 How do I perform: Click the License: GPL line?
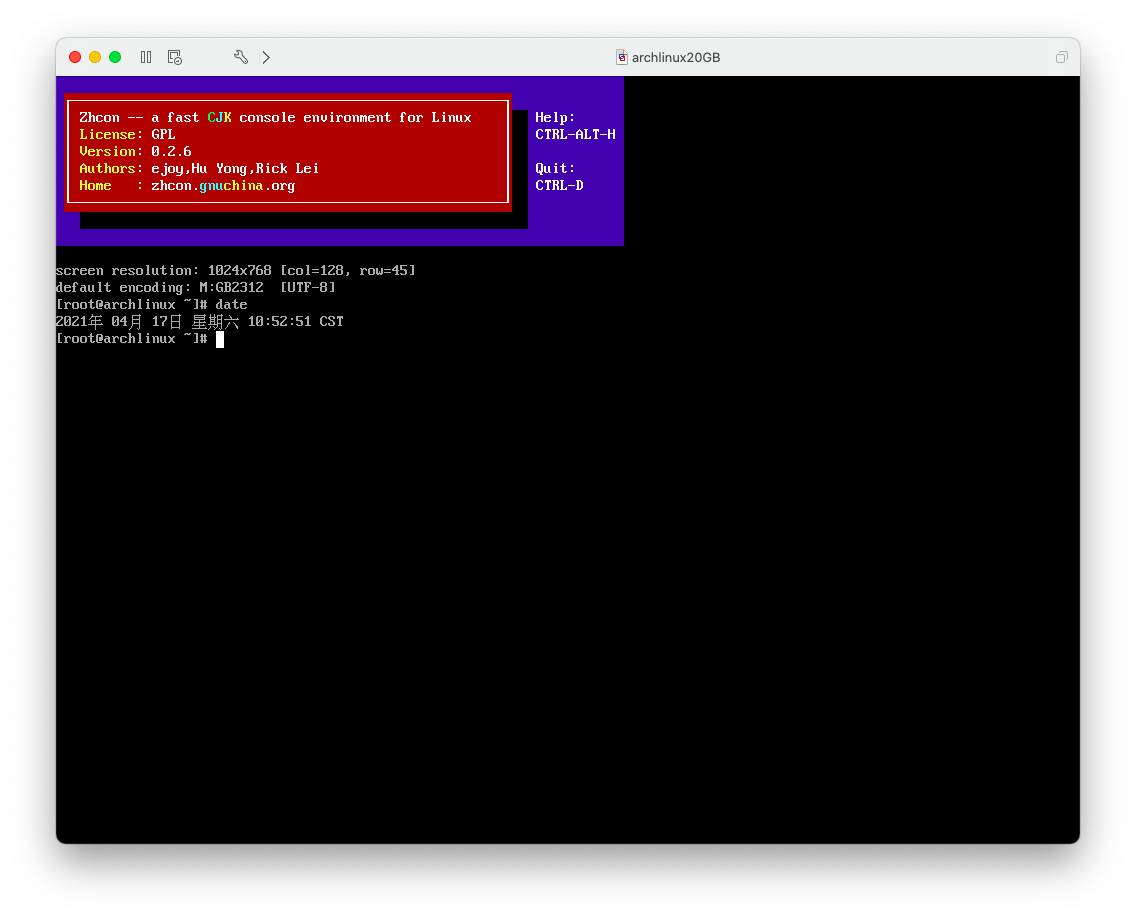click(128, 135)
